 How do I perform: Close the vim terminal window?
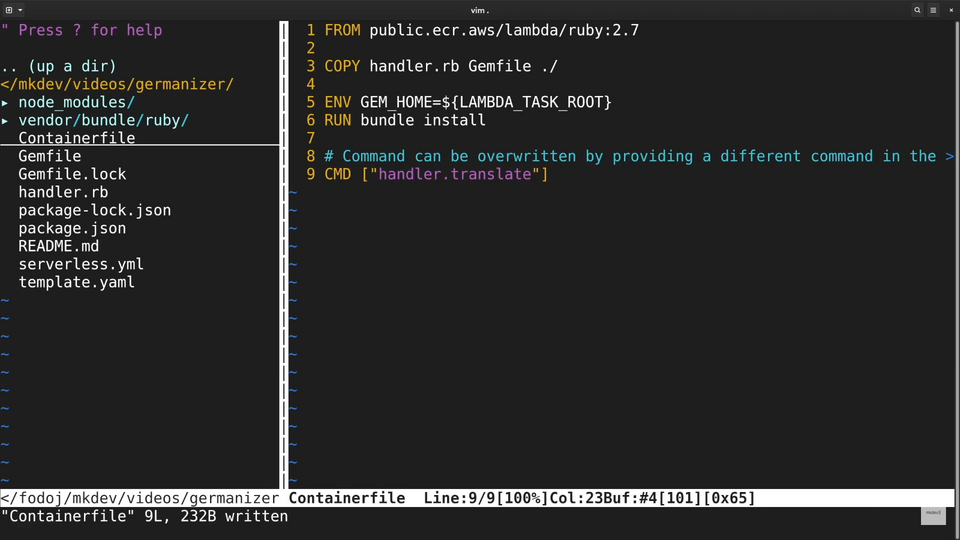[951, 10]
